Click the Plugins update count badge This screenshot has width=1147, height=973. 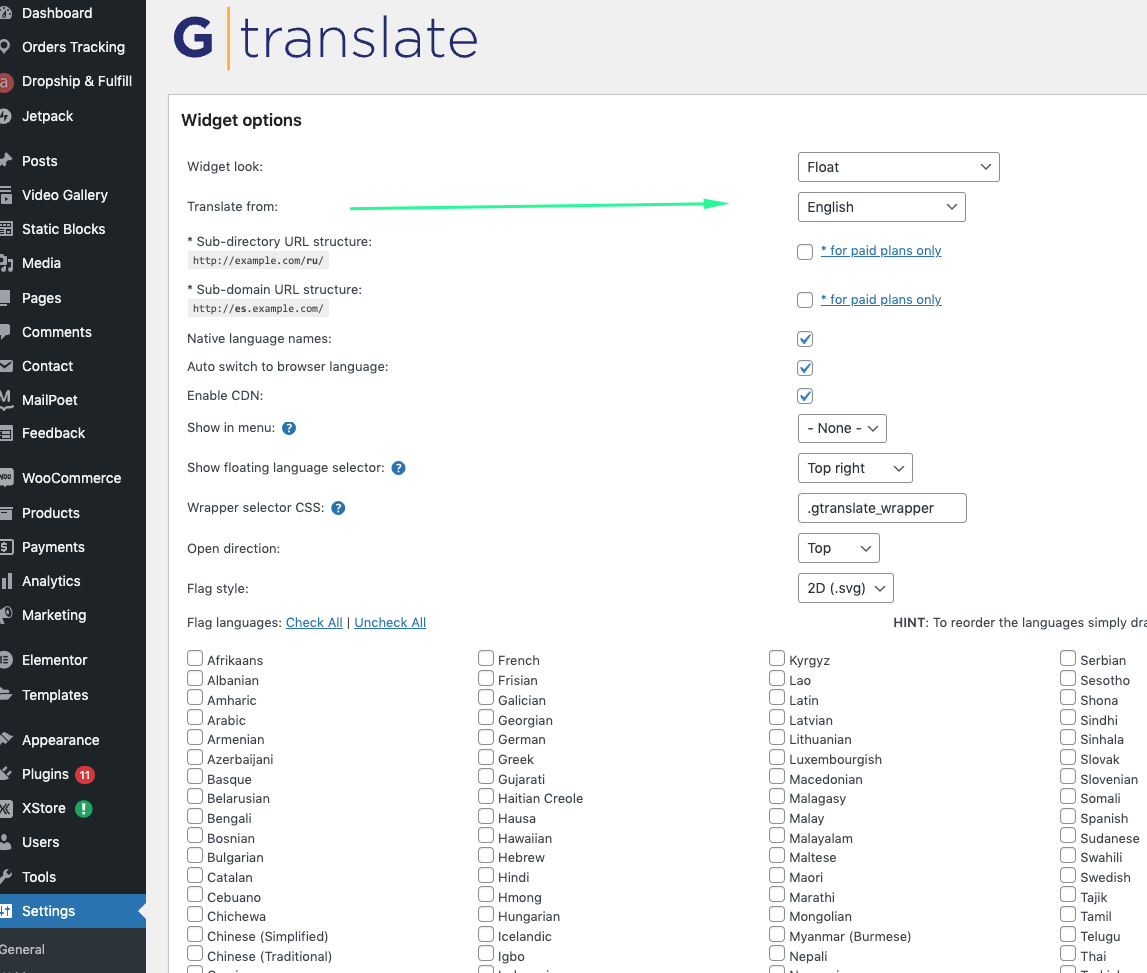click(x=85, y=775)
